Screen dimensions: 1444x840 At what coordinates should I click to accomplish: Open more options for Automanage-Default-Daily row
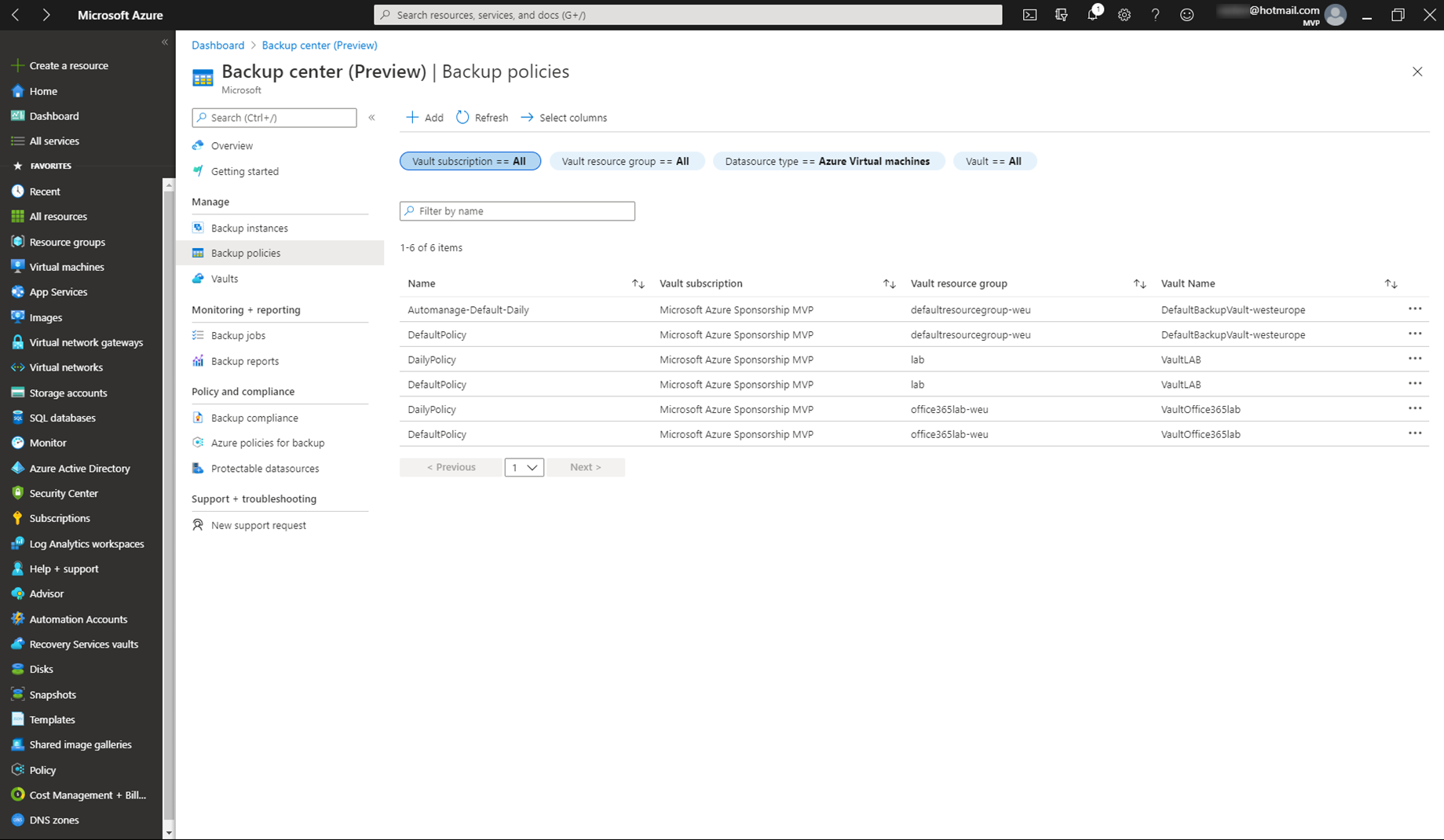coord(1415,309)
